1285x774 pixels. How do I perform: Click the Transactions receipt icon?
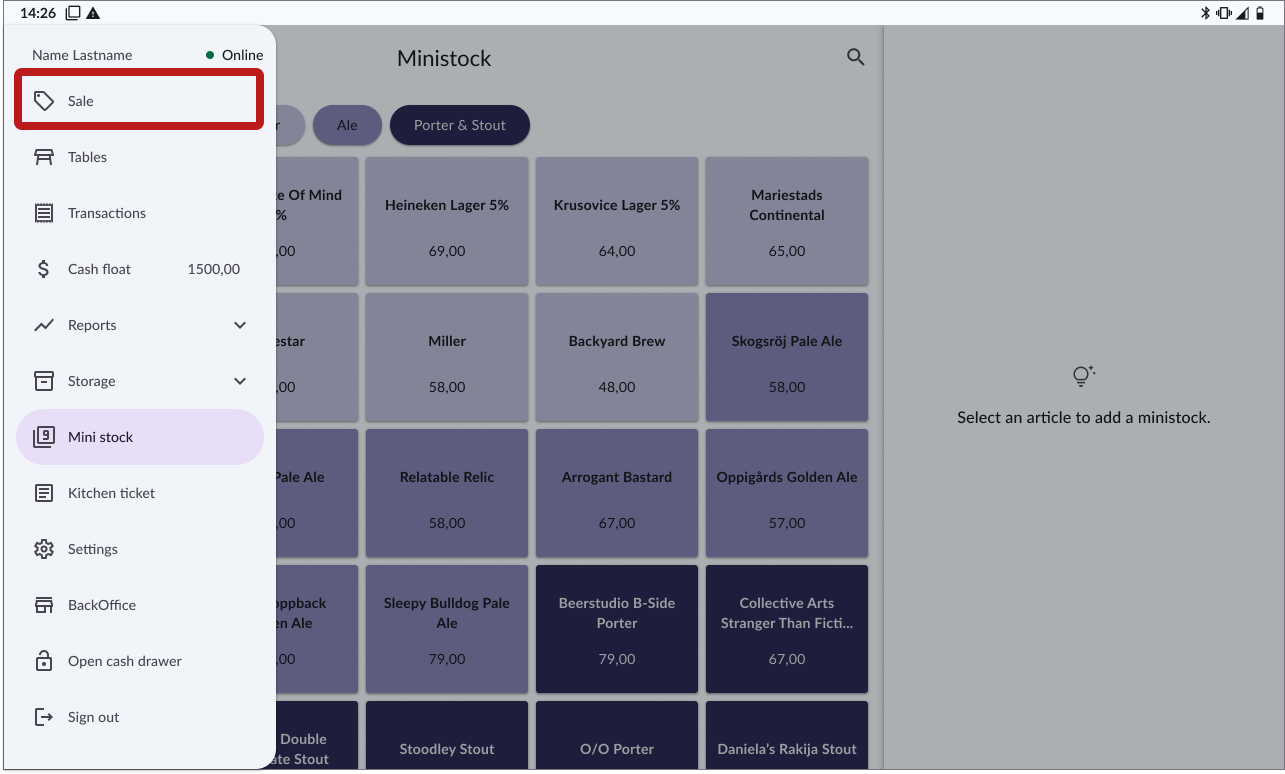tap(44, 213)
